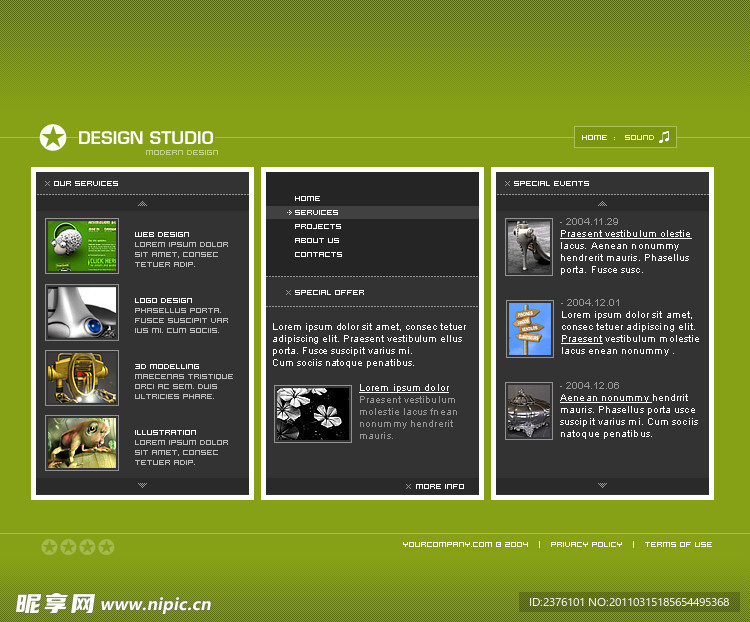This screenshot has height=622, width=750.
Task: Select Projects in the center menu
Action: [317, 227]
